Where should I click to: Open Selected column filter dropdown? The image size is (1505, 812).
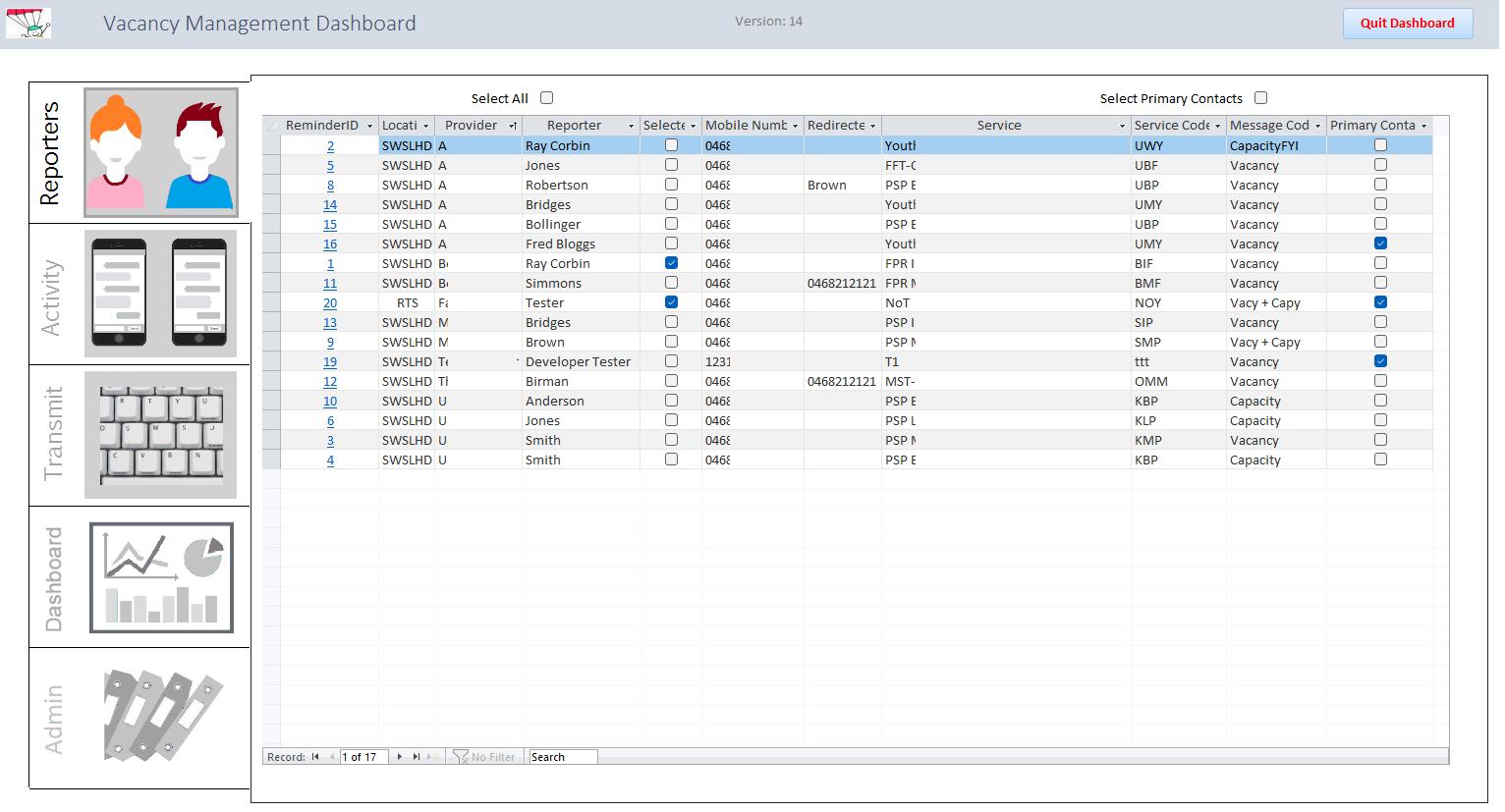(694, 126)
